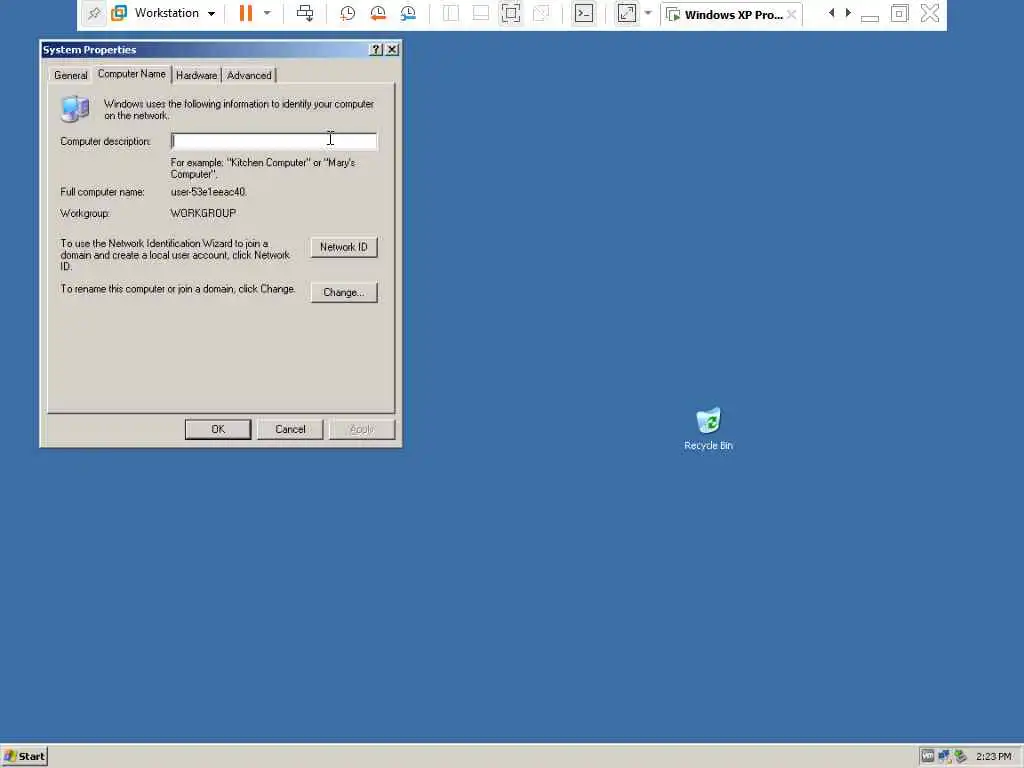Expand the power options arrow beside pause
The height and width of the screenshot is (768, 1024).
[266, 13]
